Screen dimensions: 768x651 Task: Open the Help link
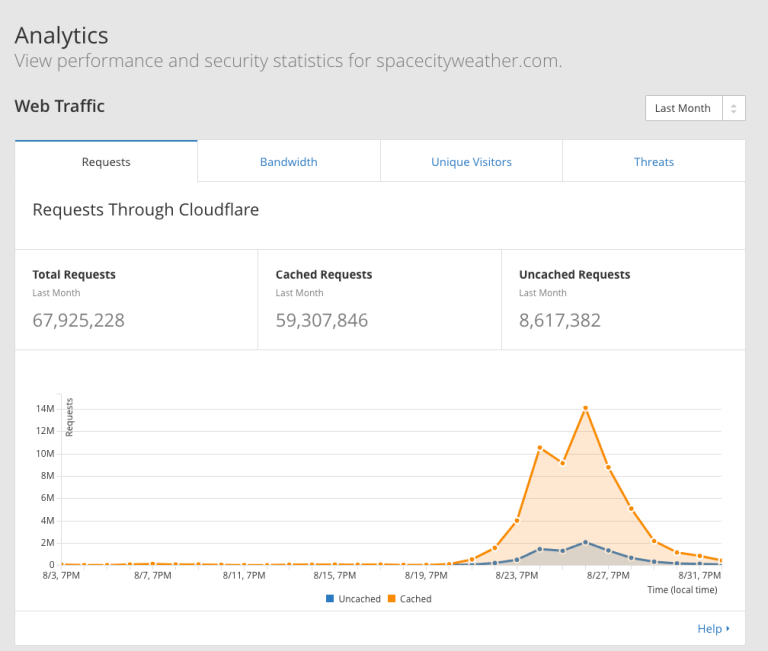710,628
